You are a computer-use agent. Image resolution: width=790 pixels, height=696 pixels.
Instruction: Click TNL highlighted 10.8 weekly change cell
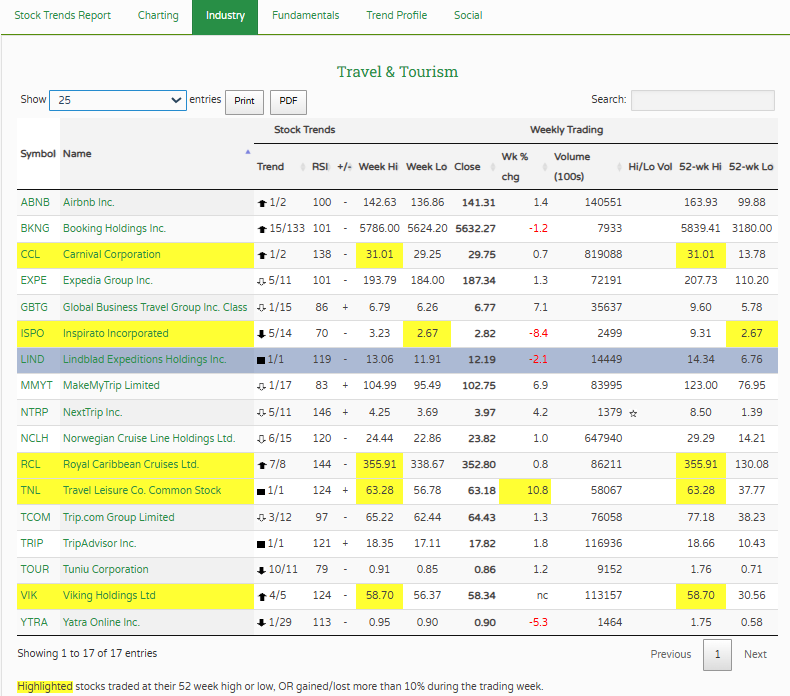point(525,491)
